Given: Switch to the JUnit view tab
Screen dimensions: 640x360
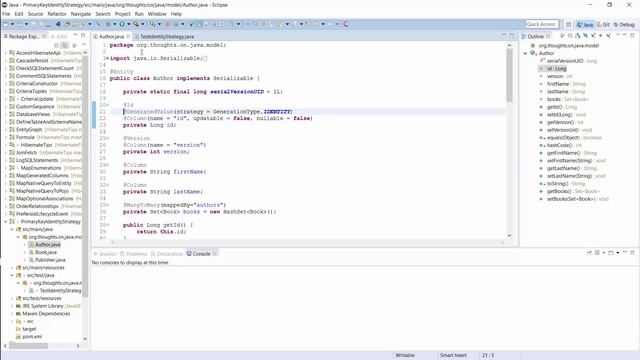Looking at the screenshot, I should pyautogui.click(x=59, y=36).
